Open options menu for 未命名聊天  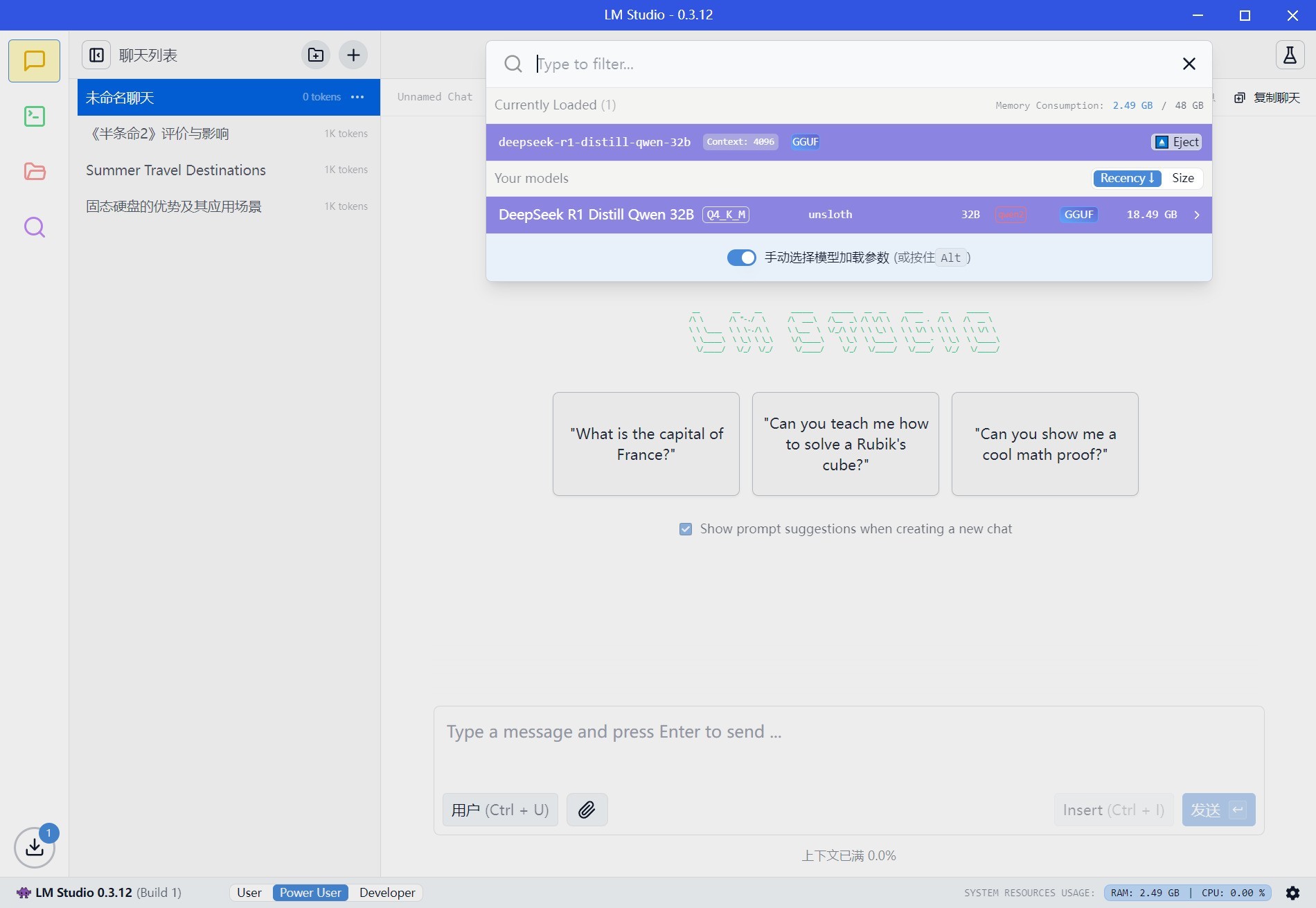[357, 97]
